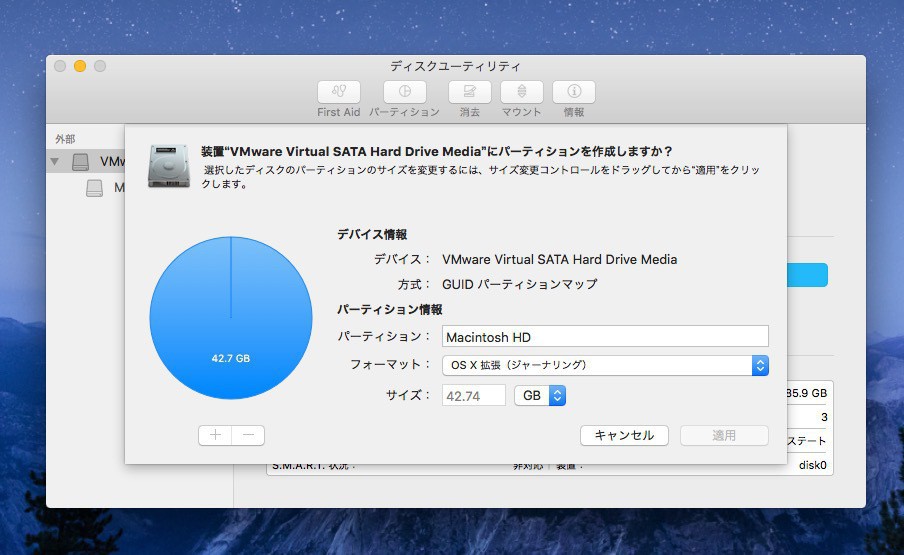
Task: Click the パーティション情報 heading
Action: [390, 309]
